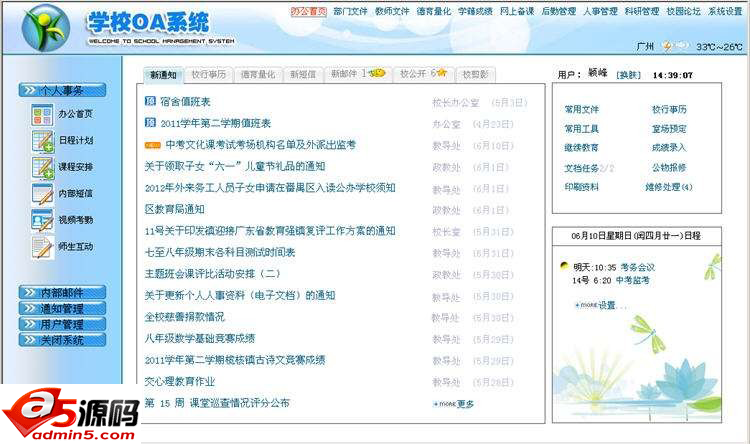Open the 校行事历 shortcut in right panel

click(x=669, y=110)
